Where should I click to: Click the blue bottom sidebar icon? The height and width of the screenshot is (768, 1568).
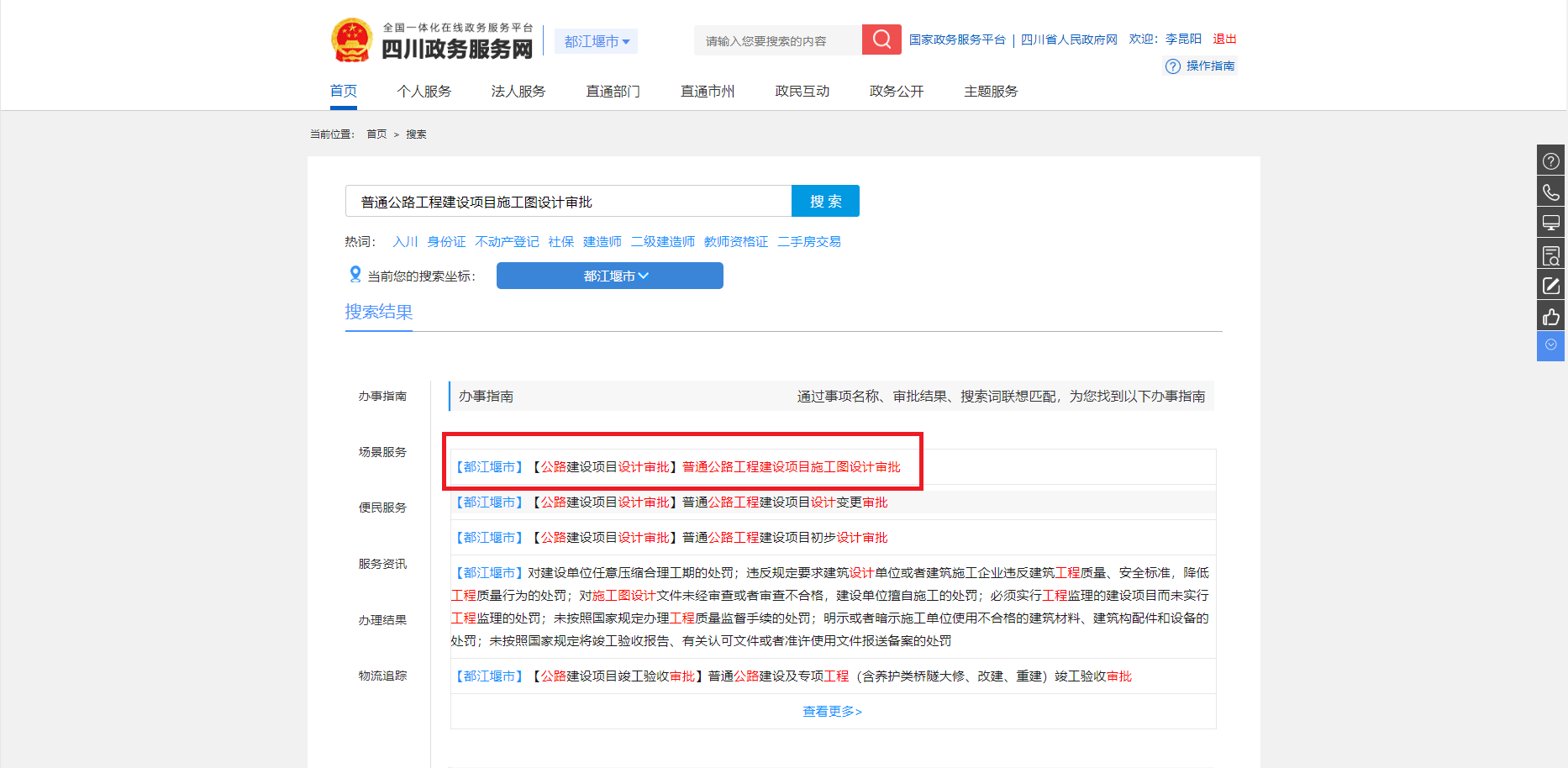coord(1550,346)
